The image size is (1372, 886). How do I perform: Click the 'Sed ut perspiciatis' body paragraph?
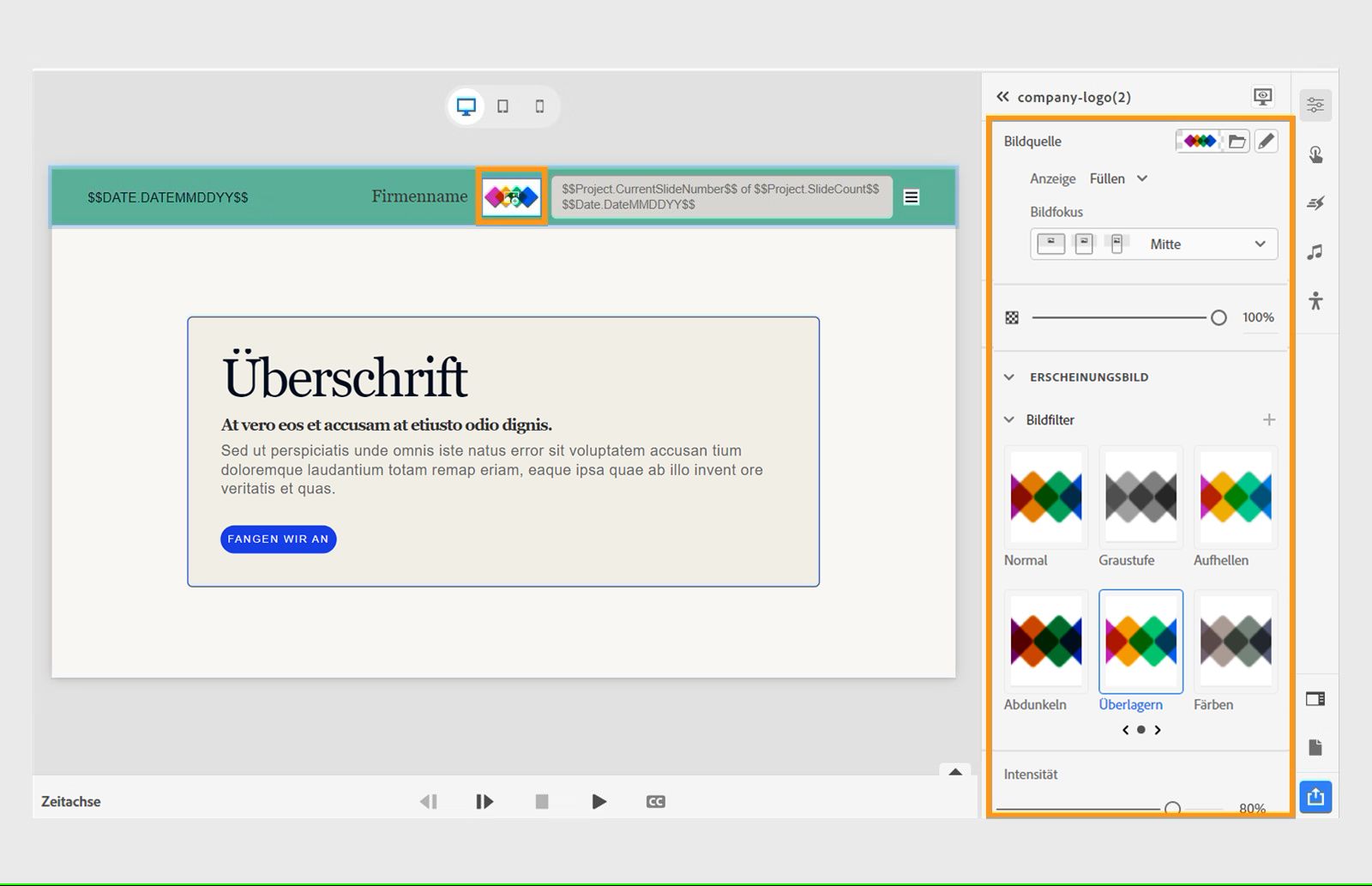pos(491,469)
